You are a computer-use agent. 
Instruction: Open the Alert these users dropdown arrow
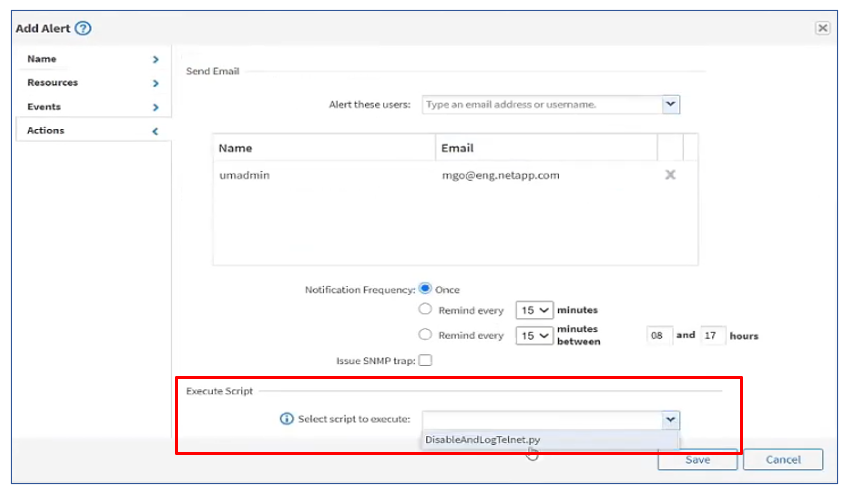point(670,104)
